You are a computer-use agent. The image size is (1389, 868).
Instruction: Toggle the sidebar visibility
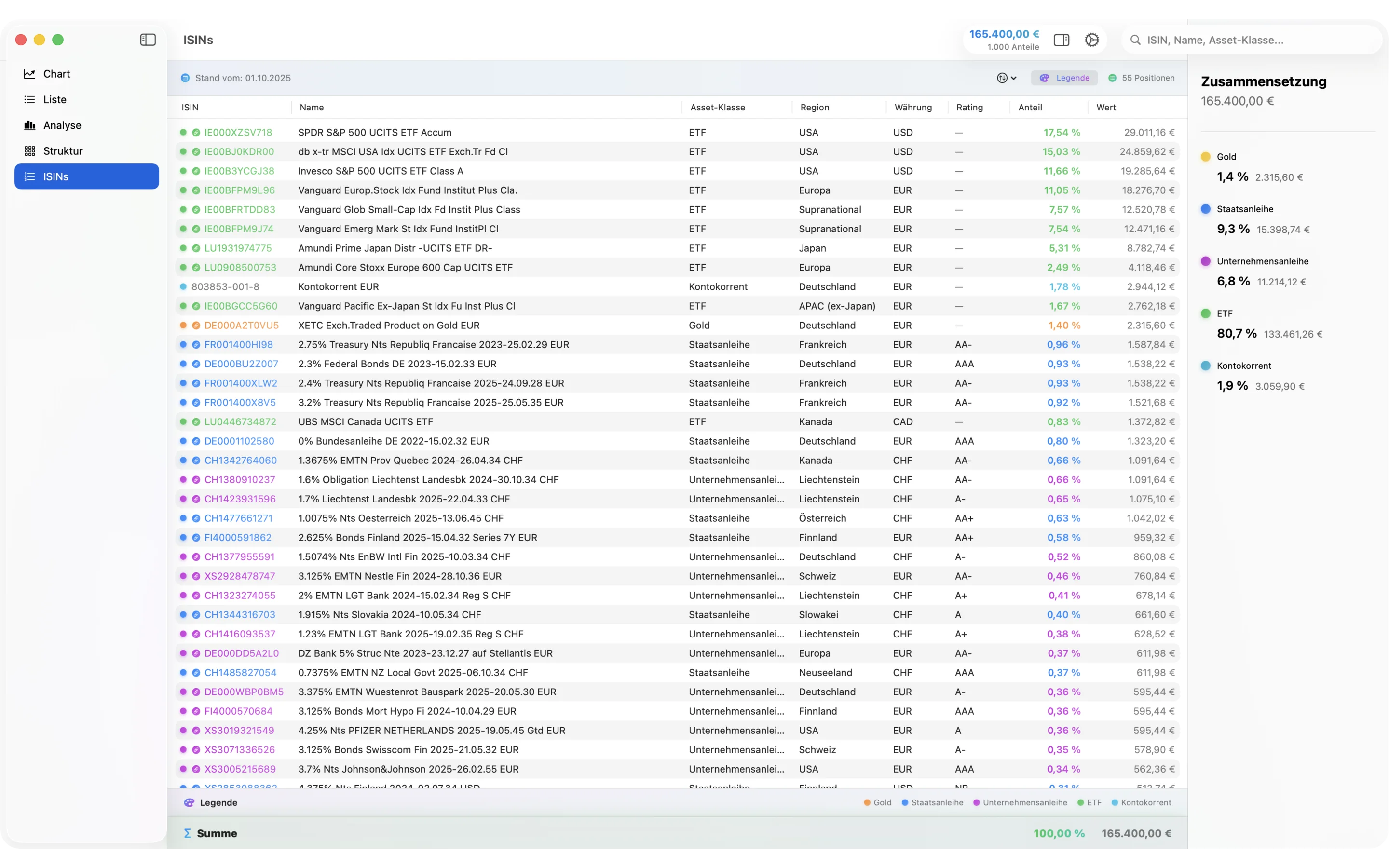point(148,40)
